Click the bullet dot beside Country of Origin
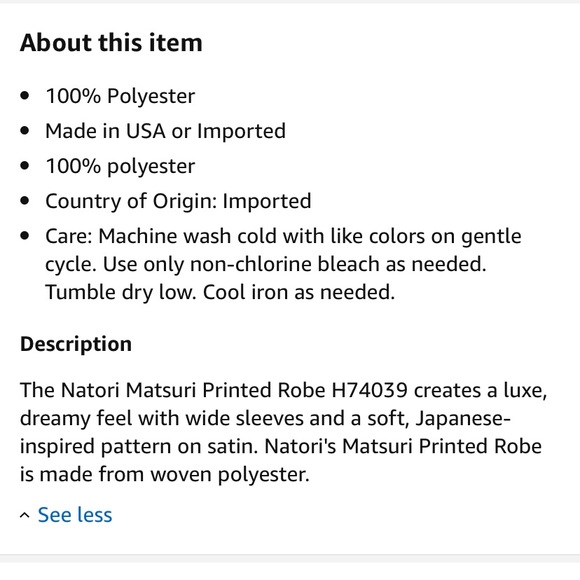The height and width of the screenshot is (580, 580). pyautogui.click(x=25, y=201)
